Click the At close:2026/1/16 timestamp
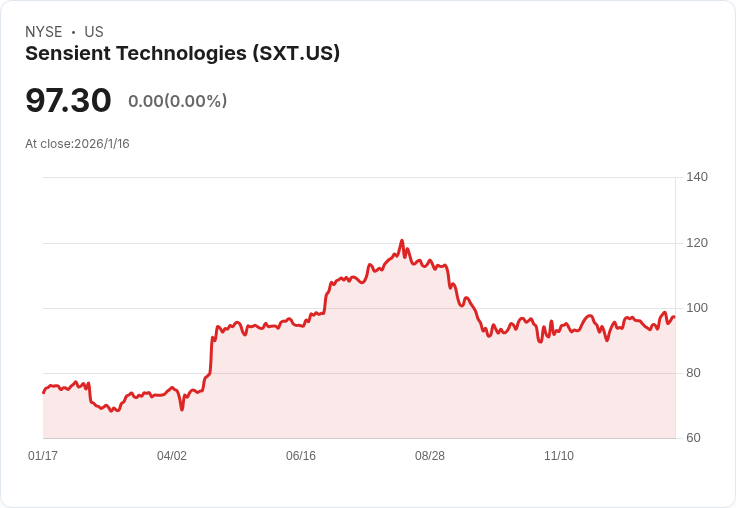This screenshot has height=508, width=736. pyautogui.click(x=77, y=144)
